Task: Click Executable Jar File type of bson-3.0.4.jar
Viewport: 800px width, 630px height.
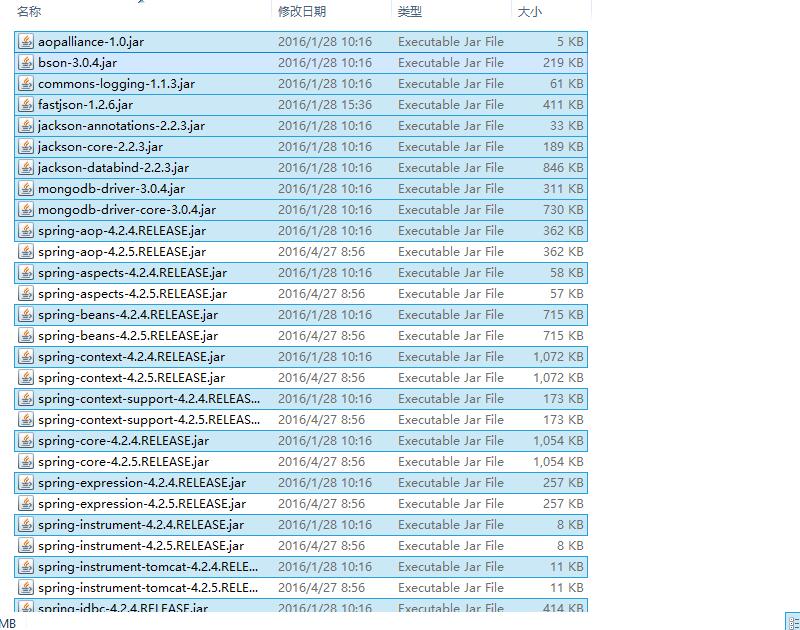Action: 451,63
